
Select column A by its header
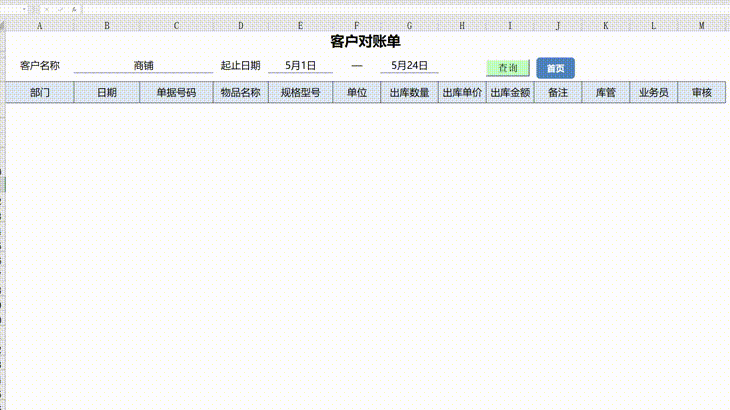(40, 25)
